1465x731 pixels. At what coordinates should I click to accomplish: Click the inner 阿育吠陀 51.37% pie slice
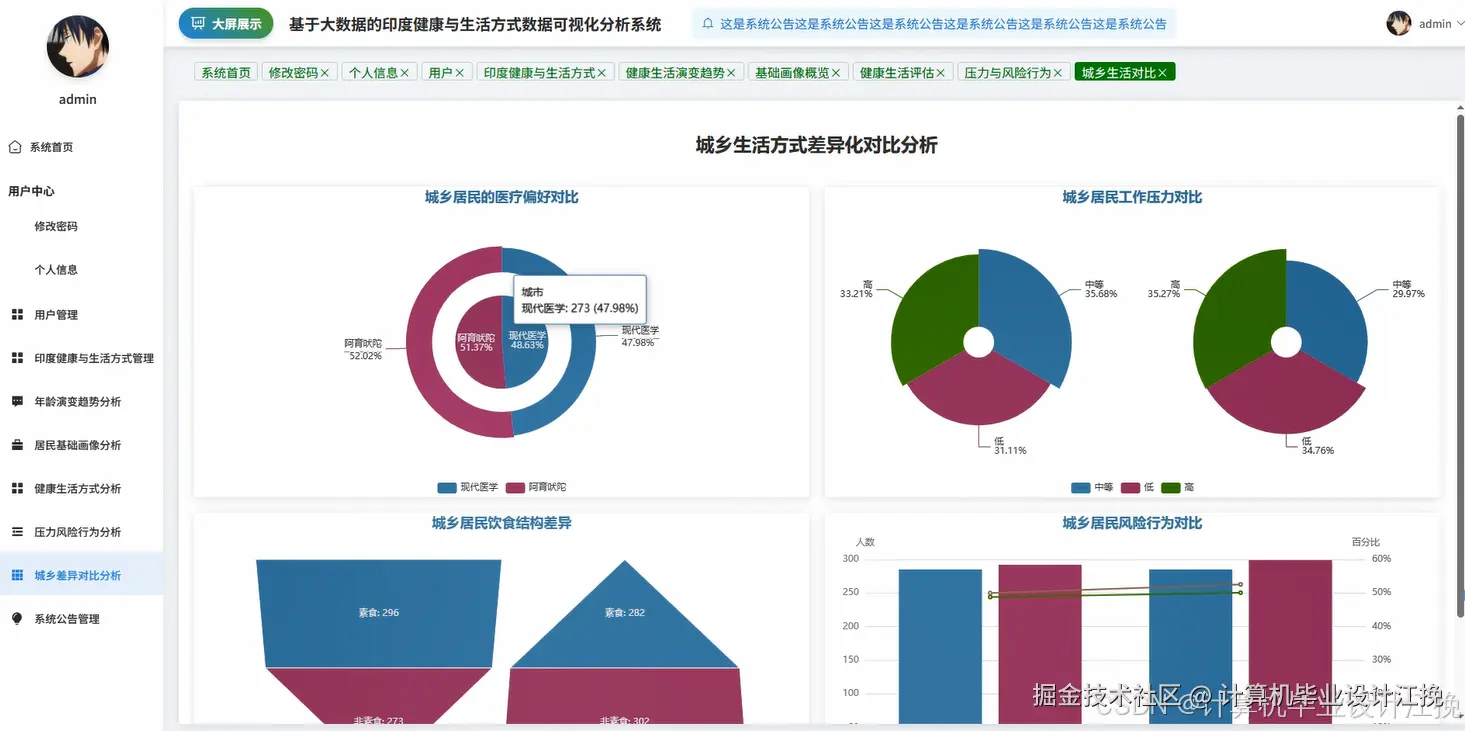tap(478, 342)
